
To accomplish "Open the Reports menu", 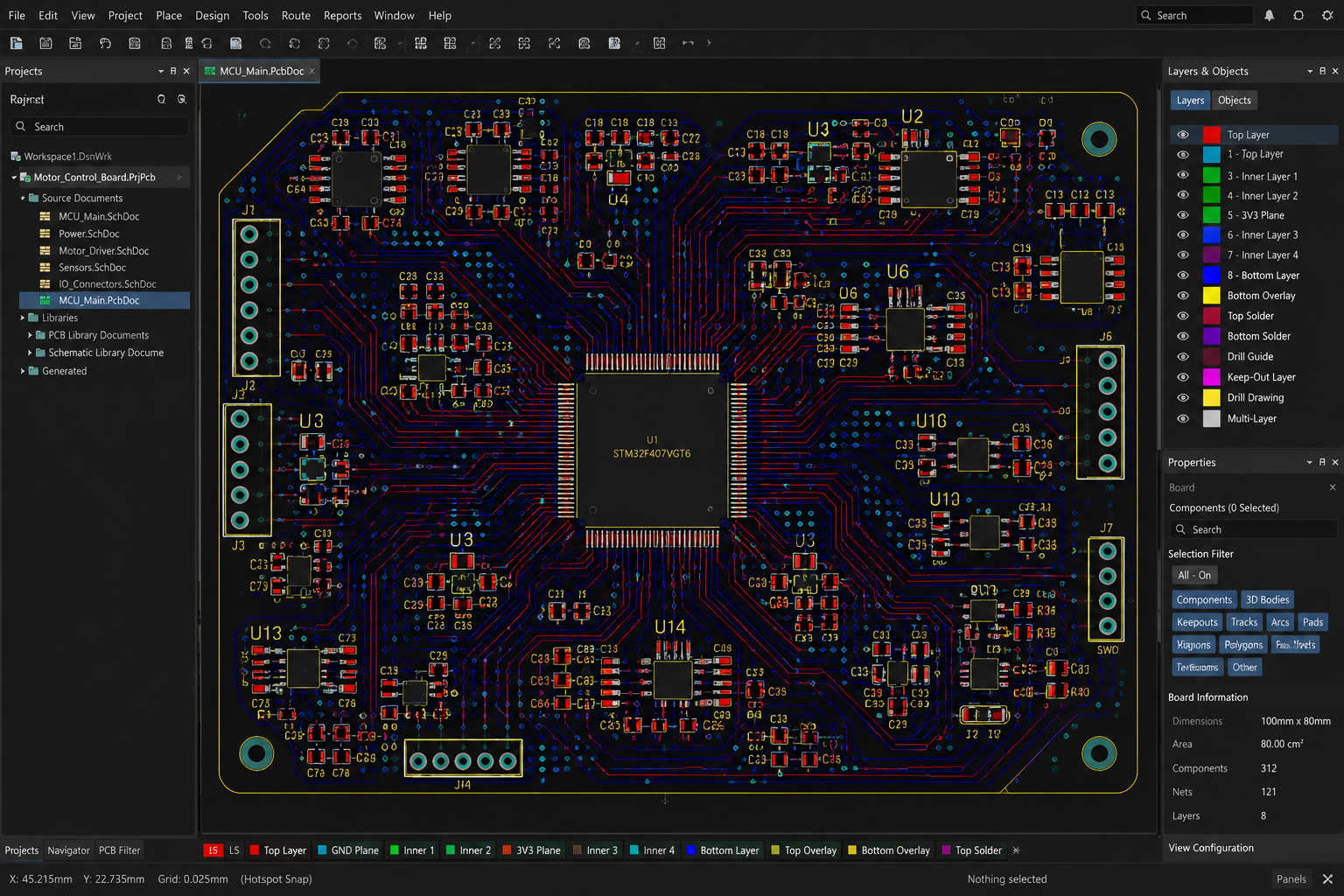I will [342, 16].
